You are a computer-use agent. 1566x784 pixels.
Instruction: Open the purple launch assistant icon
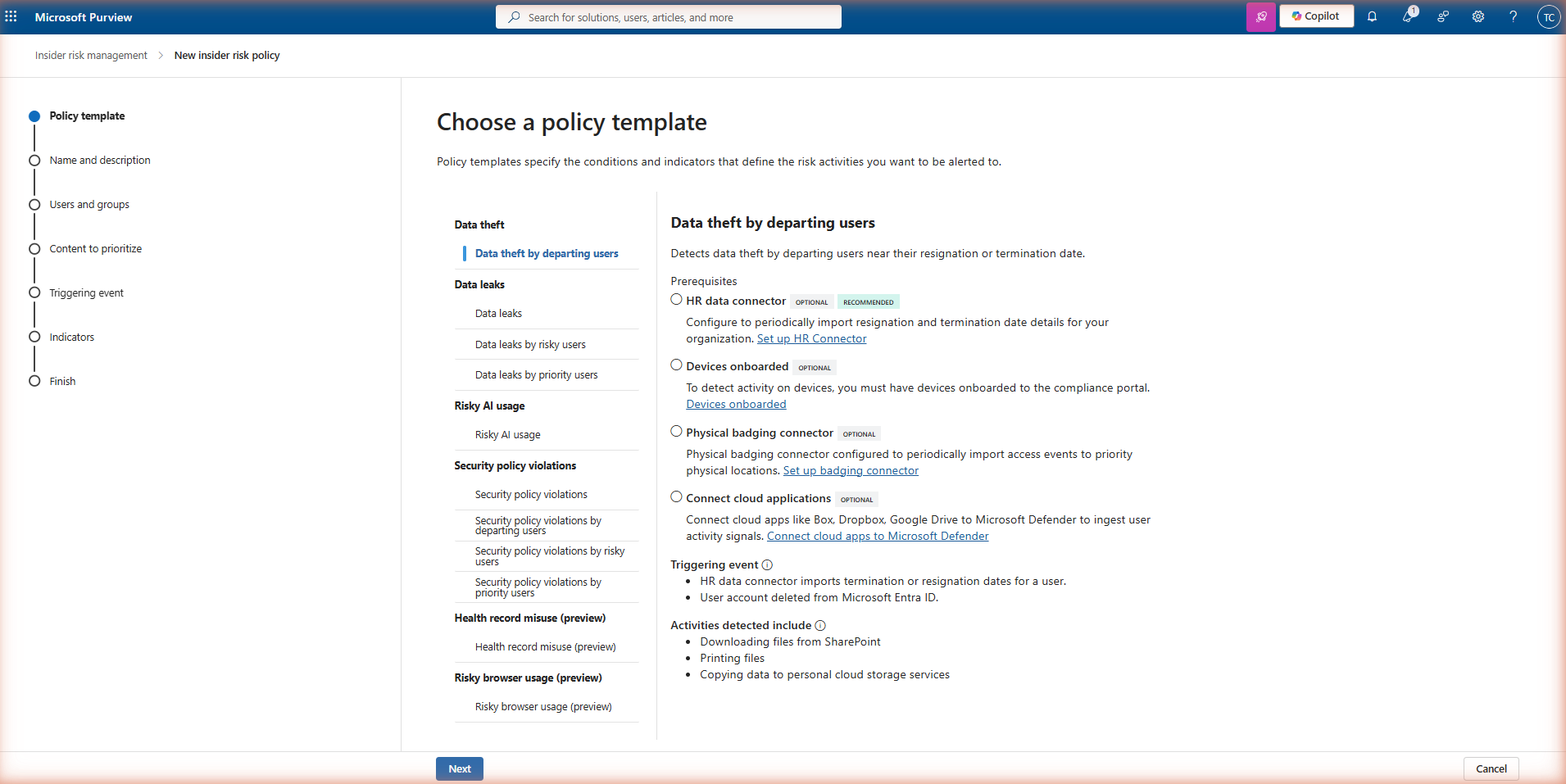point(1260,16)
